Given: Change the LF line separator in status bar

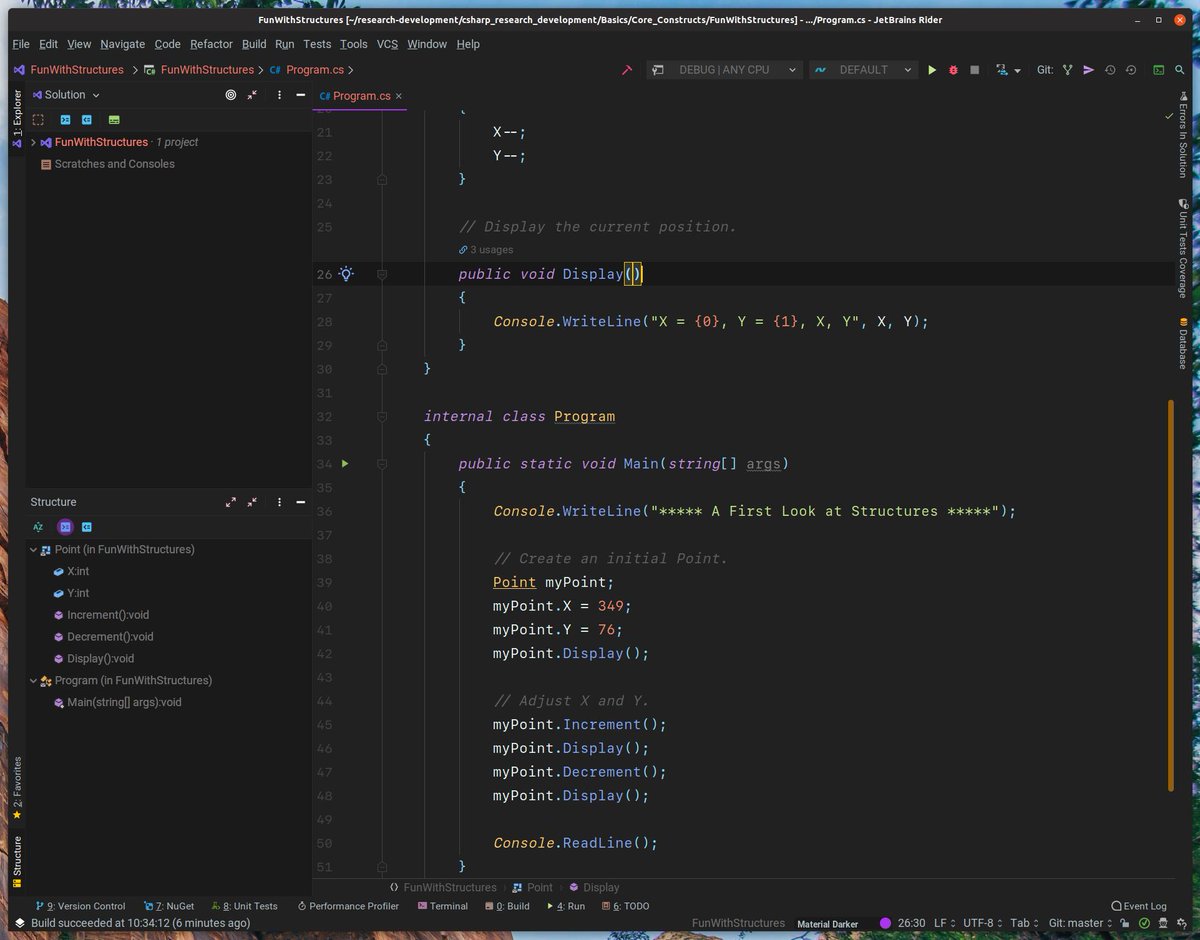Looking at the screenshot, I should 946,923.
